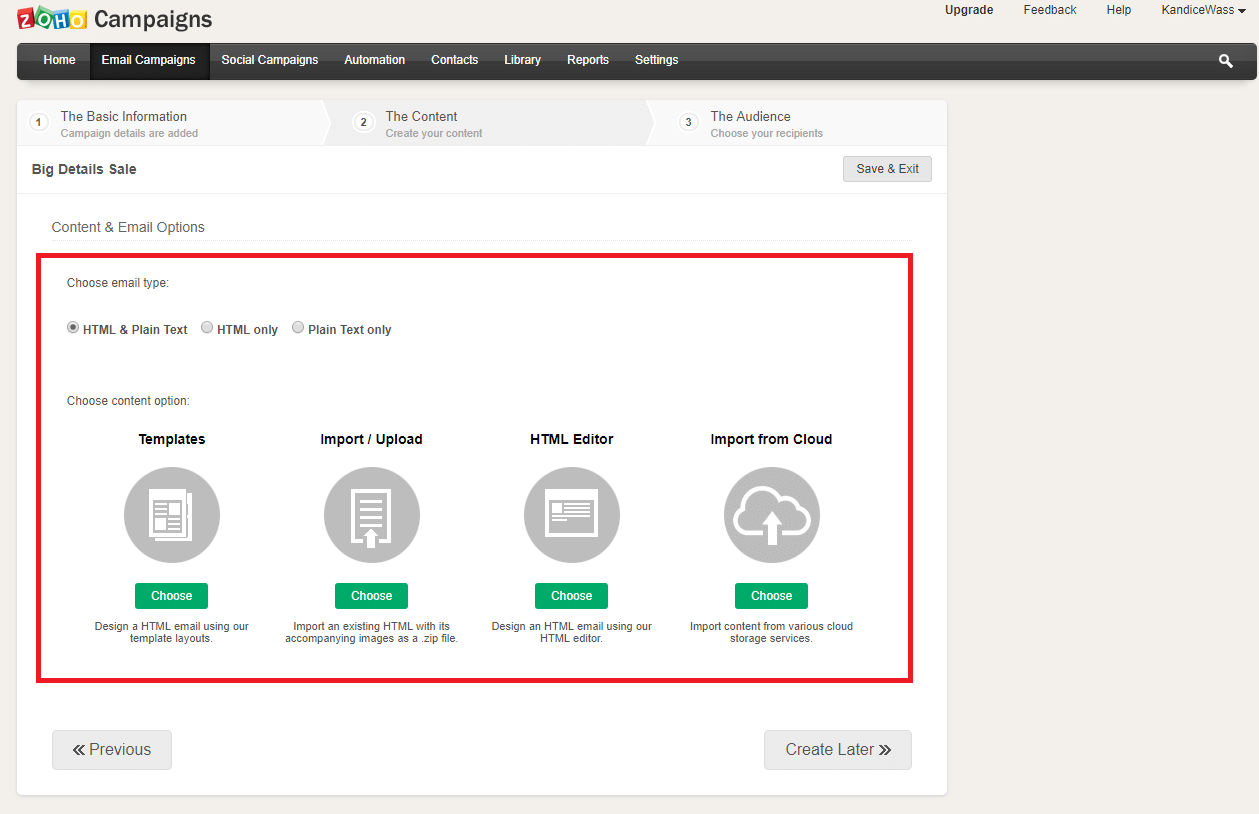The height and width of the screenshot is (814, 1259).
Task: Select HTML only radio option
Action: tap(207, 327)
